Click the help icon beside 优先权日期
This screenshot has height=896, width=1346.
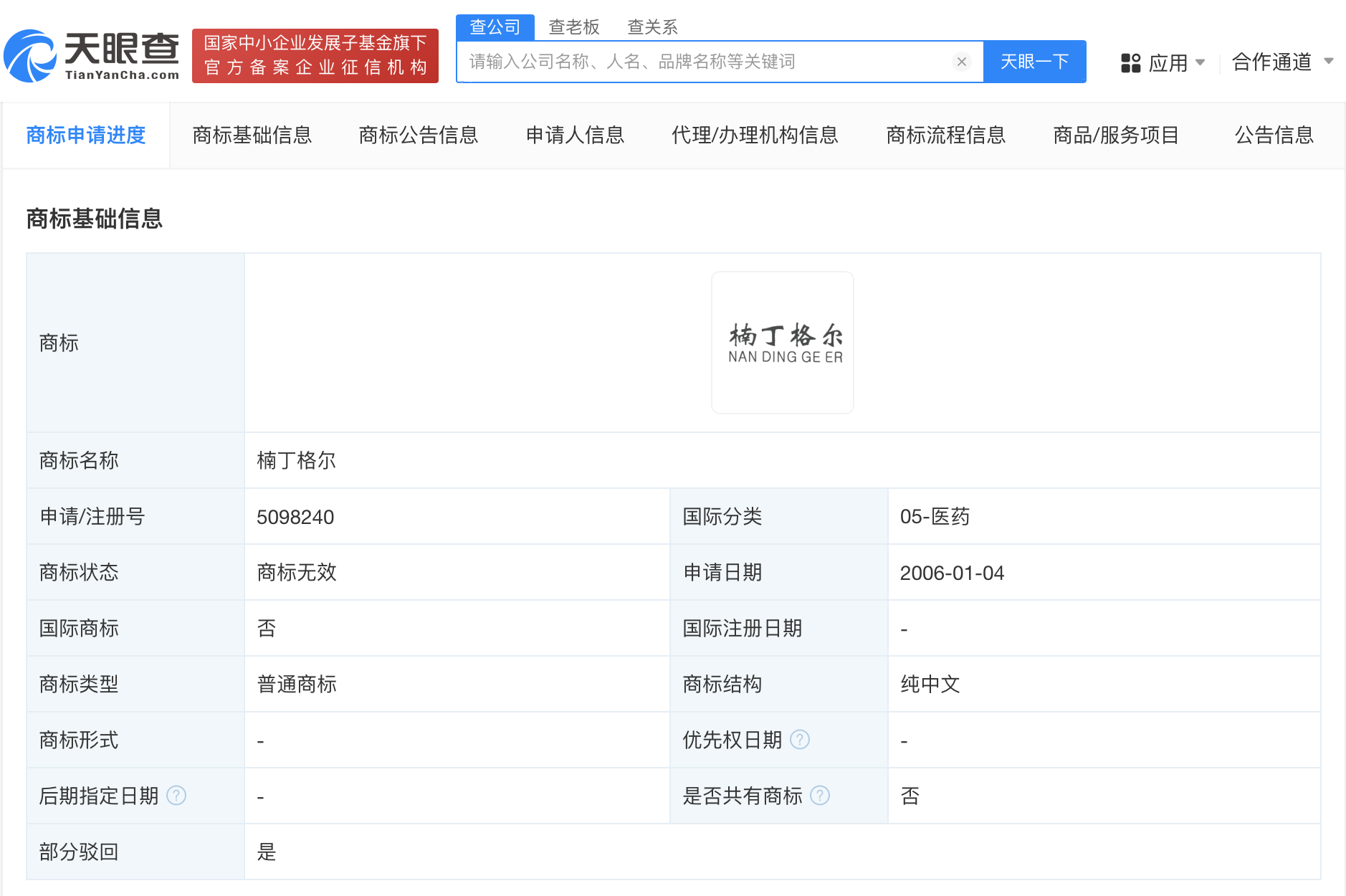point(801,740)
